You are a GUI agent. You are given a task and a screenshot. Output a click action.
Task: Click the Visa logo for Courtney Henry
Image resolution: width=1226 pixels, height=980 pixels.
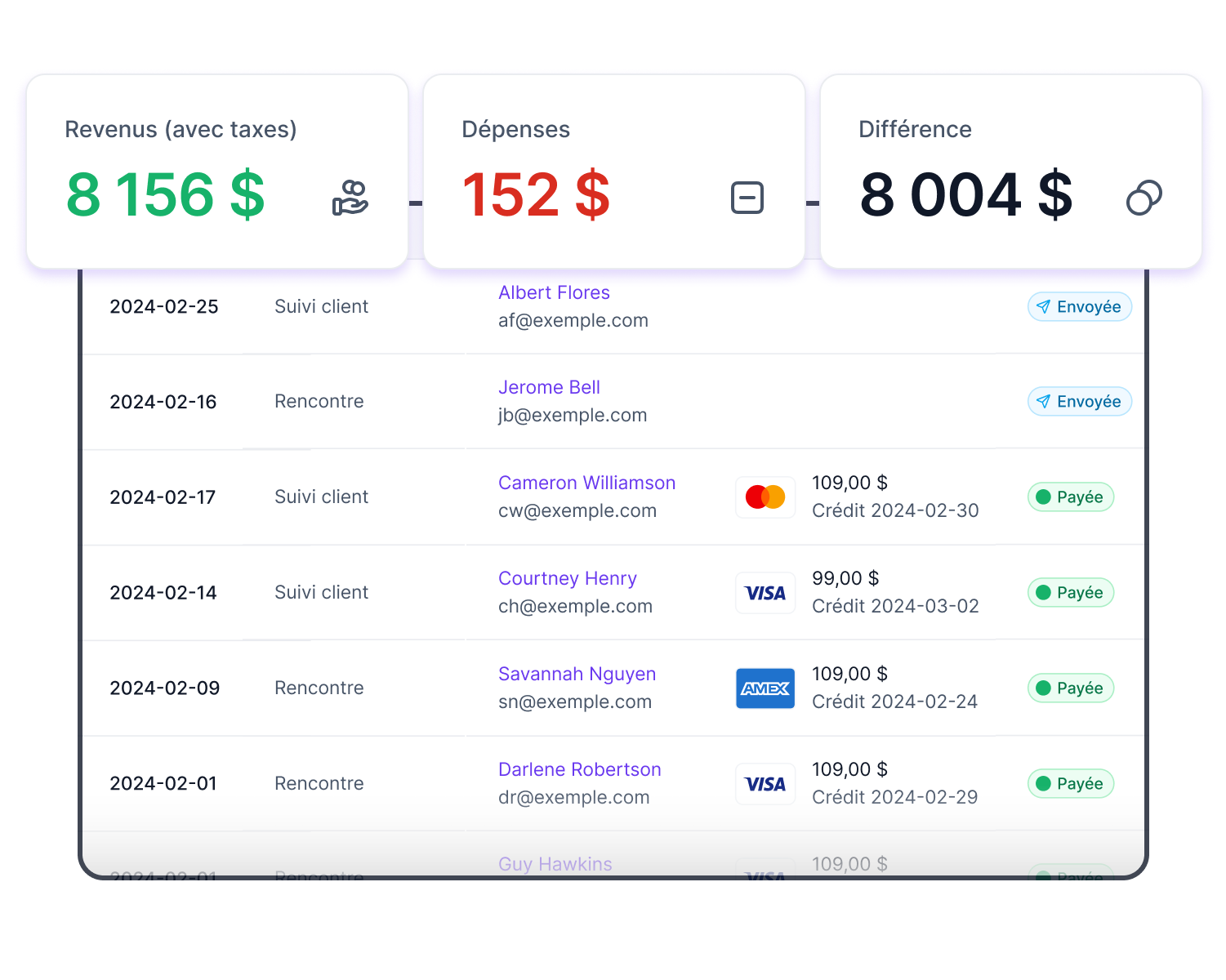click(x=765, y=593)
